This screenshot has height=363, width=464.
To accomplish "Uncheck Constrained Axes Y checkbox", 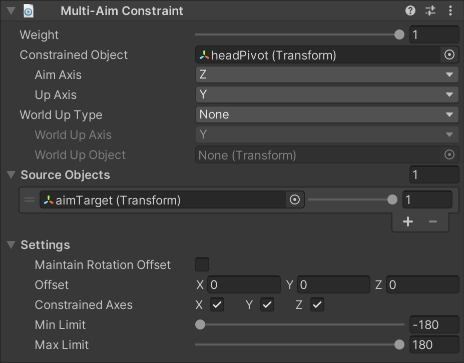I will pos(267,305).
